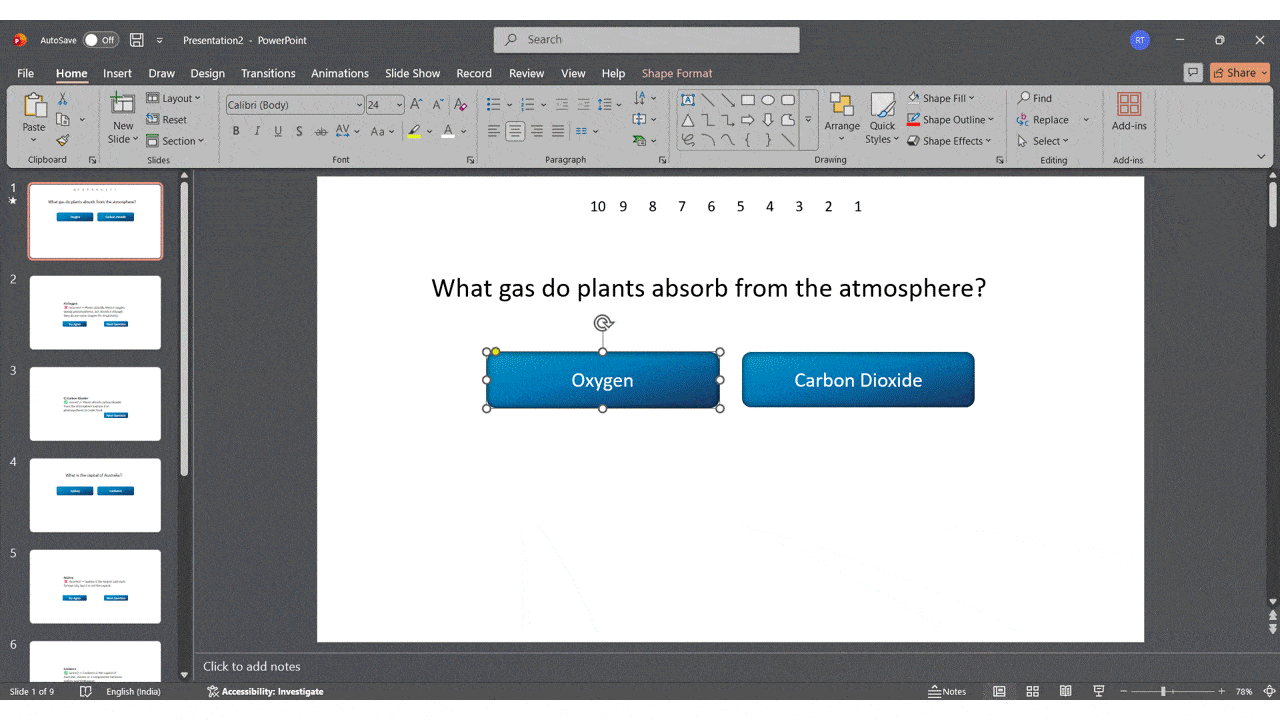Click the Share button
This screenshot has width=1280, height=720.
[x=1239, y=72]
